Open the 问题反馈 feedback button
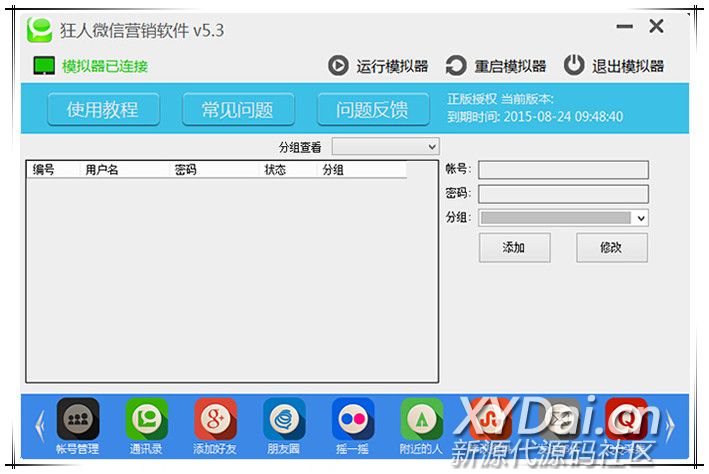The height and width of the screenshot is (474, 709). tap(373, 109)
